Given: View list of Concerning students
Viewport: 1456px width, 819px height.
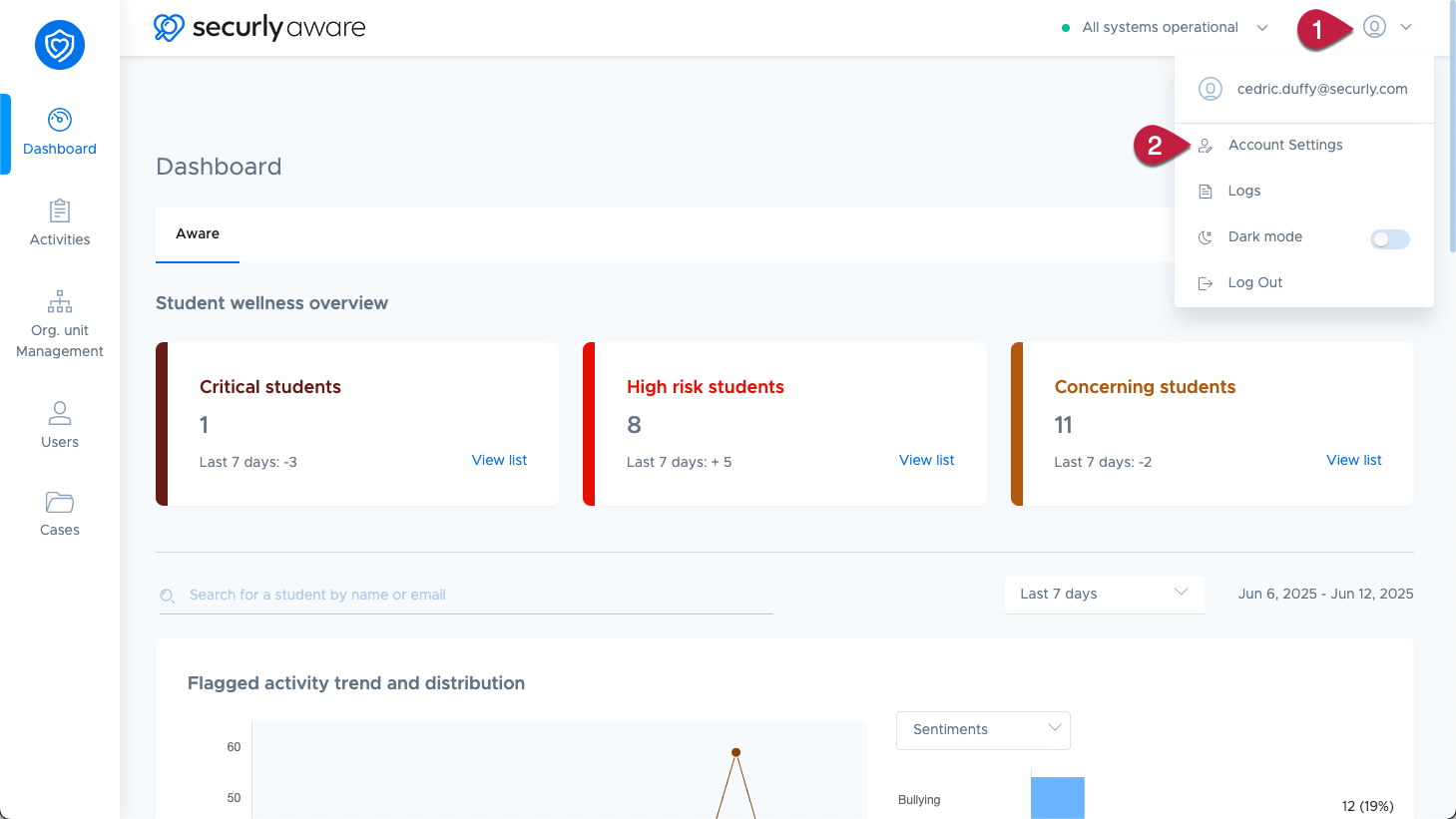Looking at the screenshot, I should coord(1353,460).
